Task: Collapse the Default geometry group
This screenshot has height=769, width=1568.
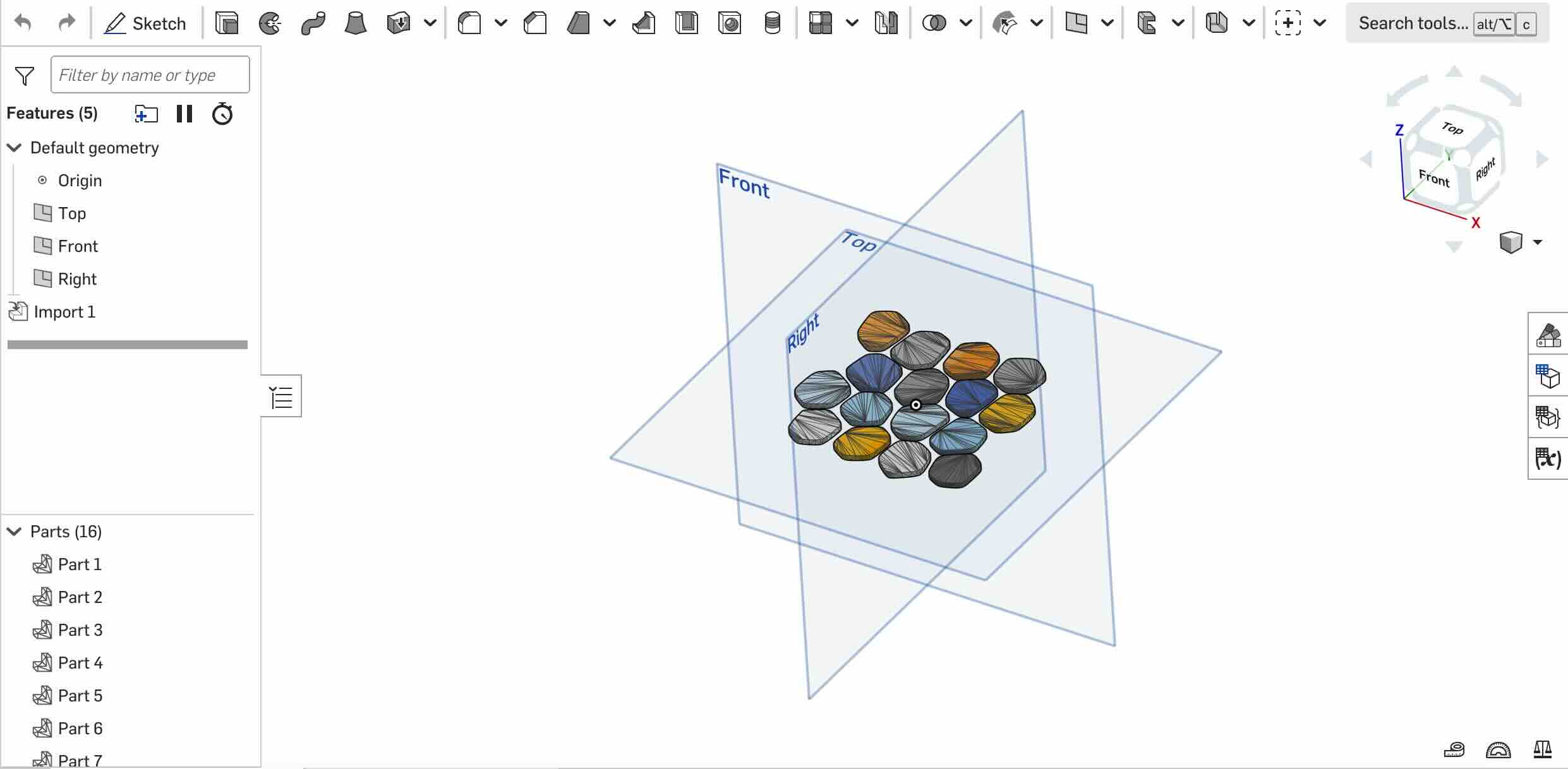Action: point(14,148)
